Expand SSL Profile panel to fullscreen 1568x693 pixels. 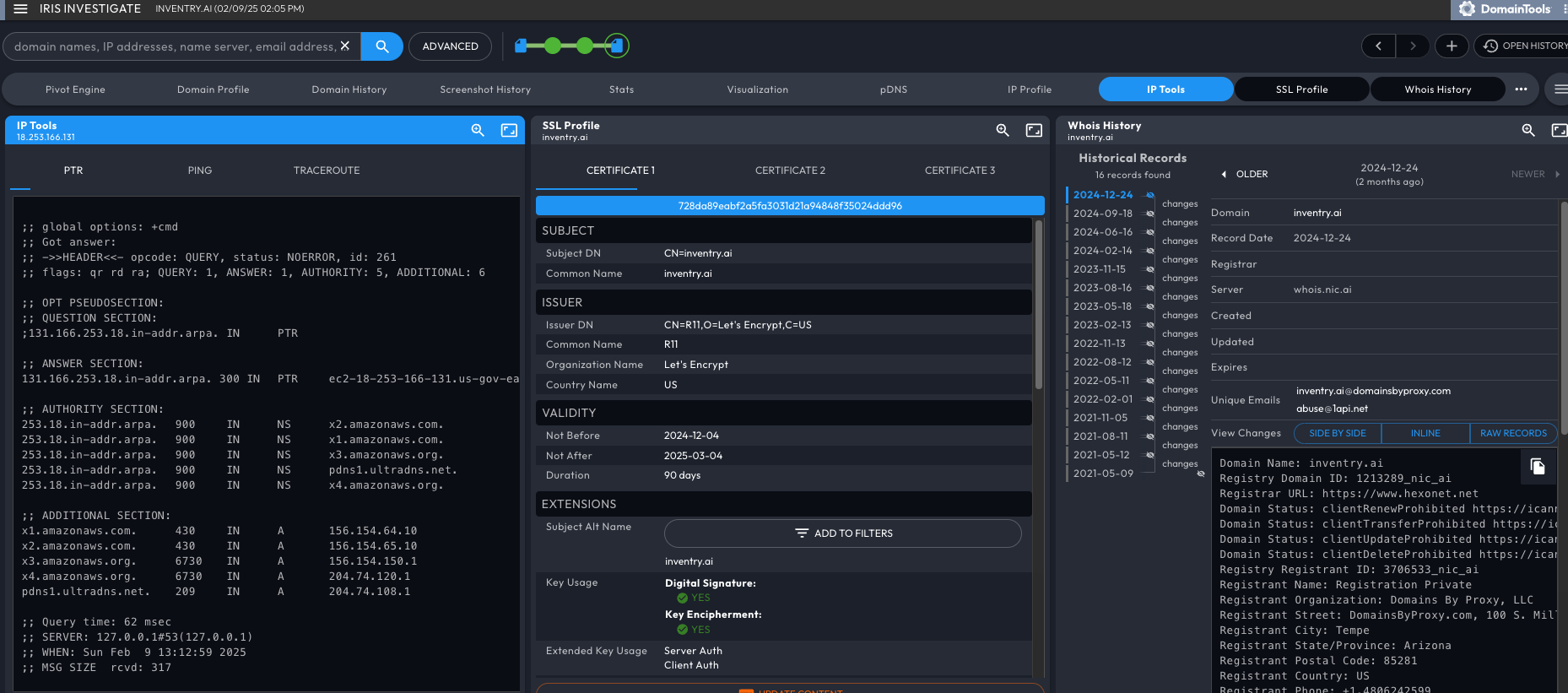[1034, 130]
